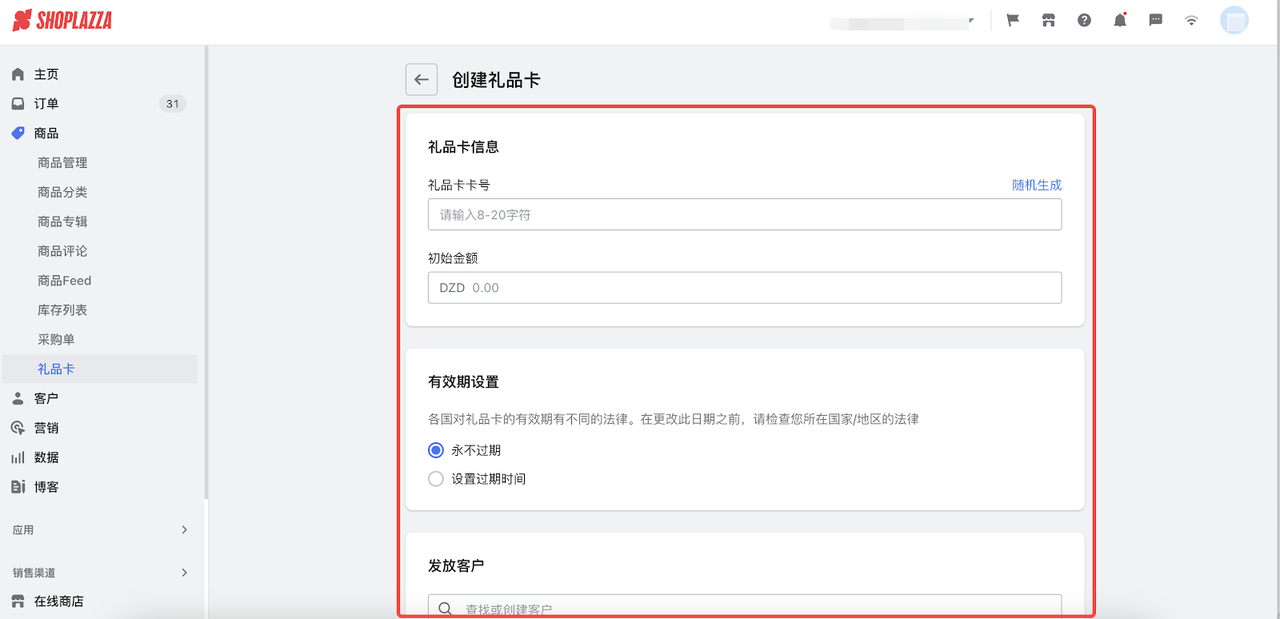Select the 永不过期 radio option
Image resolution: width=1280 pixels, height=619 pixels.
point(435,450)
